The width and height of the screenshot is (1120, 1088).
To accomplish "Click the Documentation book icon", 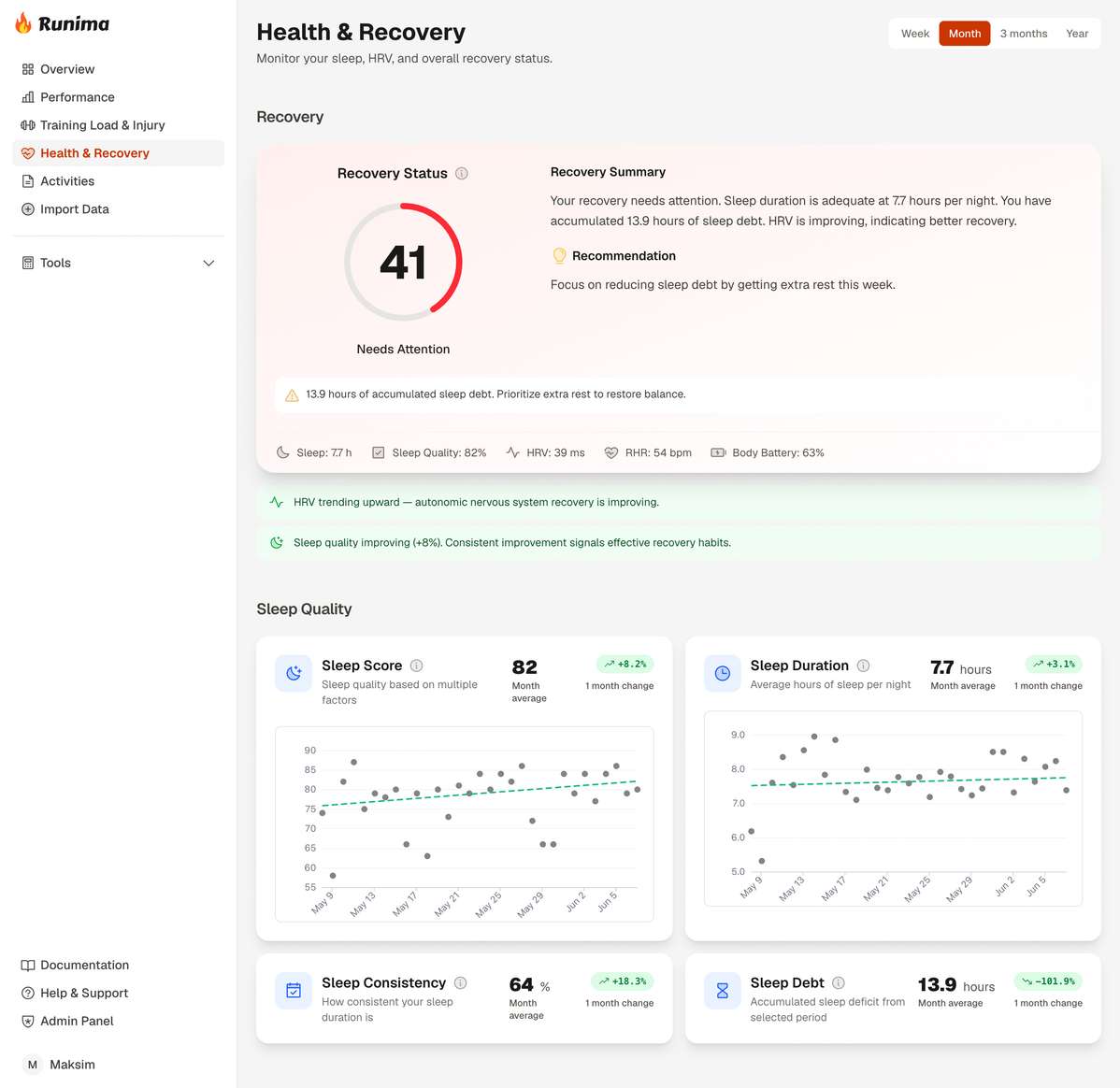I will click(x=28, y=966).
